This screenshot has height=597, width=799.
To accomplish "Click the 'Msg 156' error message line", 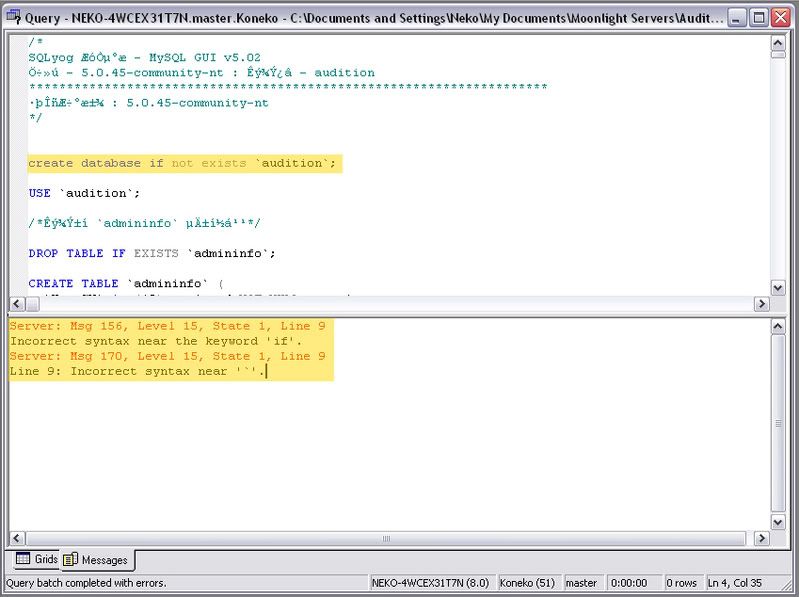I will (x=167, y=327).
